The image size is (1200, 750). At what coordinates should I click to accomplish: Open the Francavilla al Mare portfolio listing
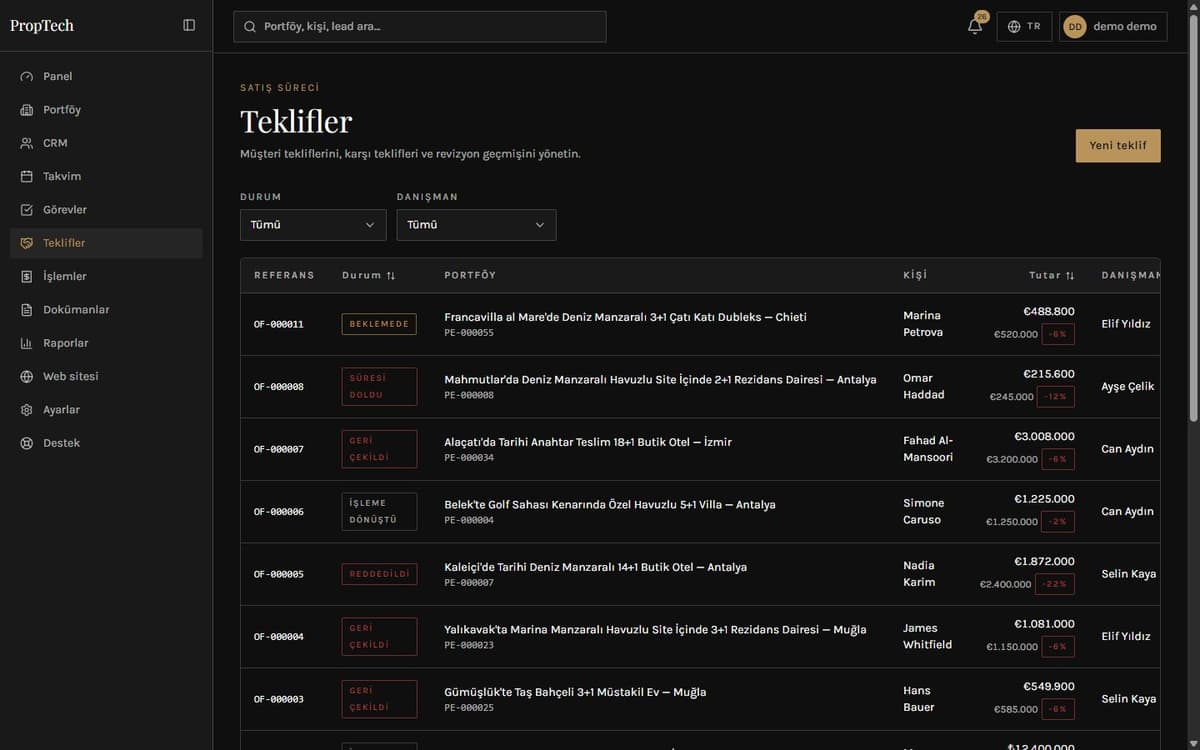click(625, 317)
